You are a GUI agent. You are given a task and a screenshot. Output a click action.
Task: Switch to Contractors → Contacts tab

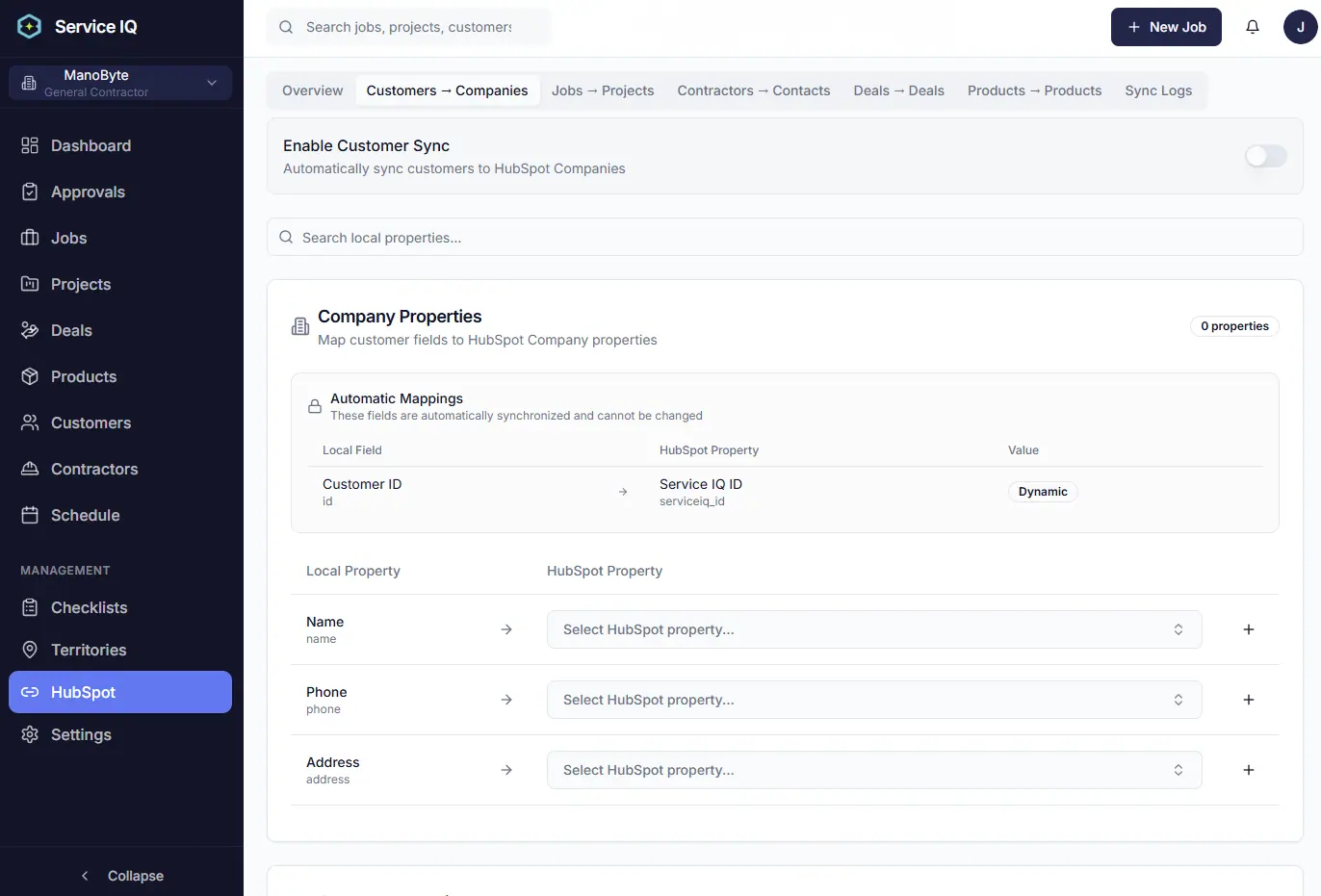tap(753, 90)
